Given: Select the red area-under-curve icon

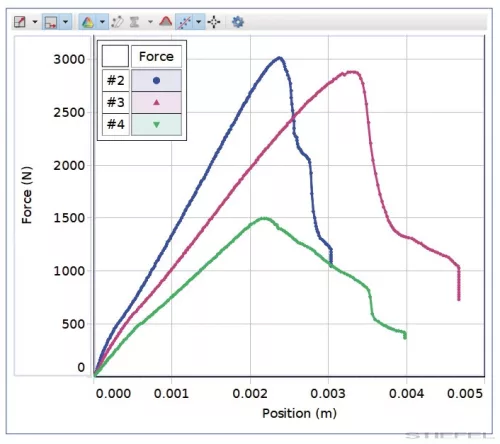Looking at the screenshot, I should coord(166,22).
